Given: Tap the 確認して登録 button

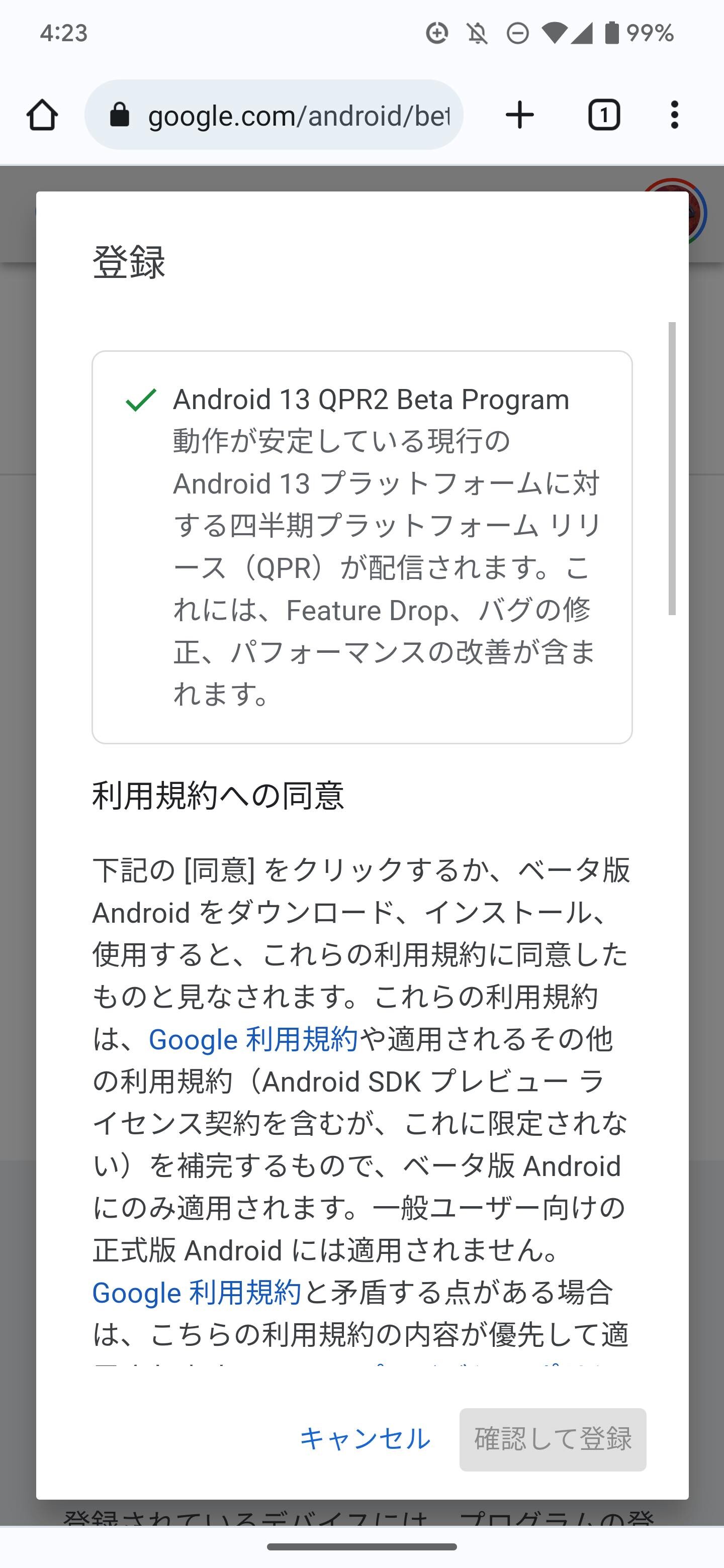Looking at the screenshot, I should pos(552,1439).
